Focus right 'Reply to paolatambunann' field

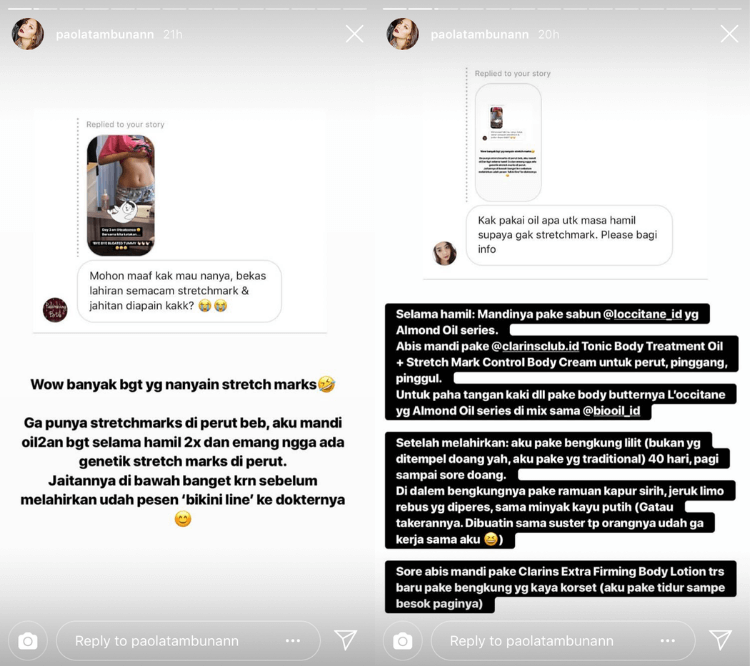[x=563, y=641]
